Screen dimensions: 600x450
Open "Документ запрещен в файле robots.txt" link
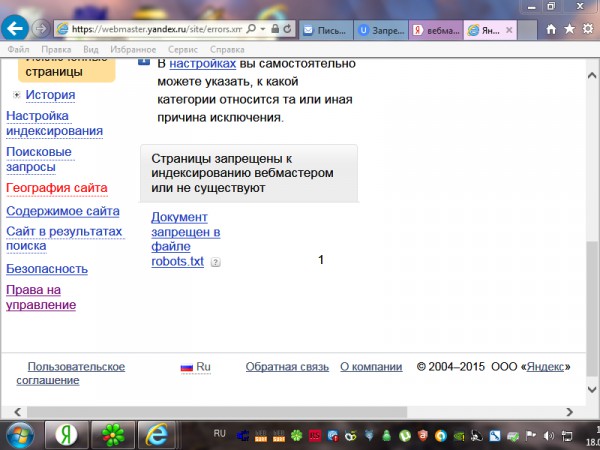pos(185,239)
